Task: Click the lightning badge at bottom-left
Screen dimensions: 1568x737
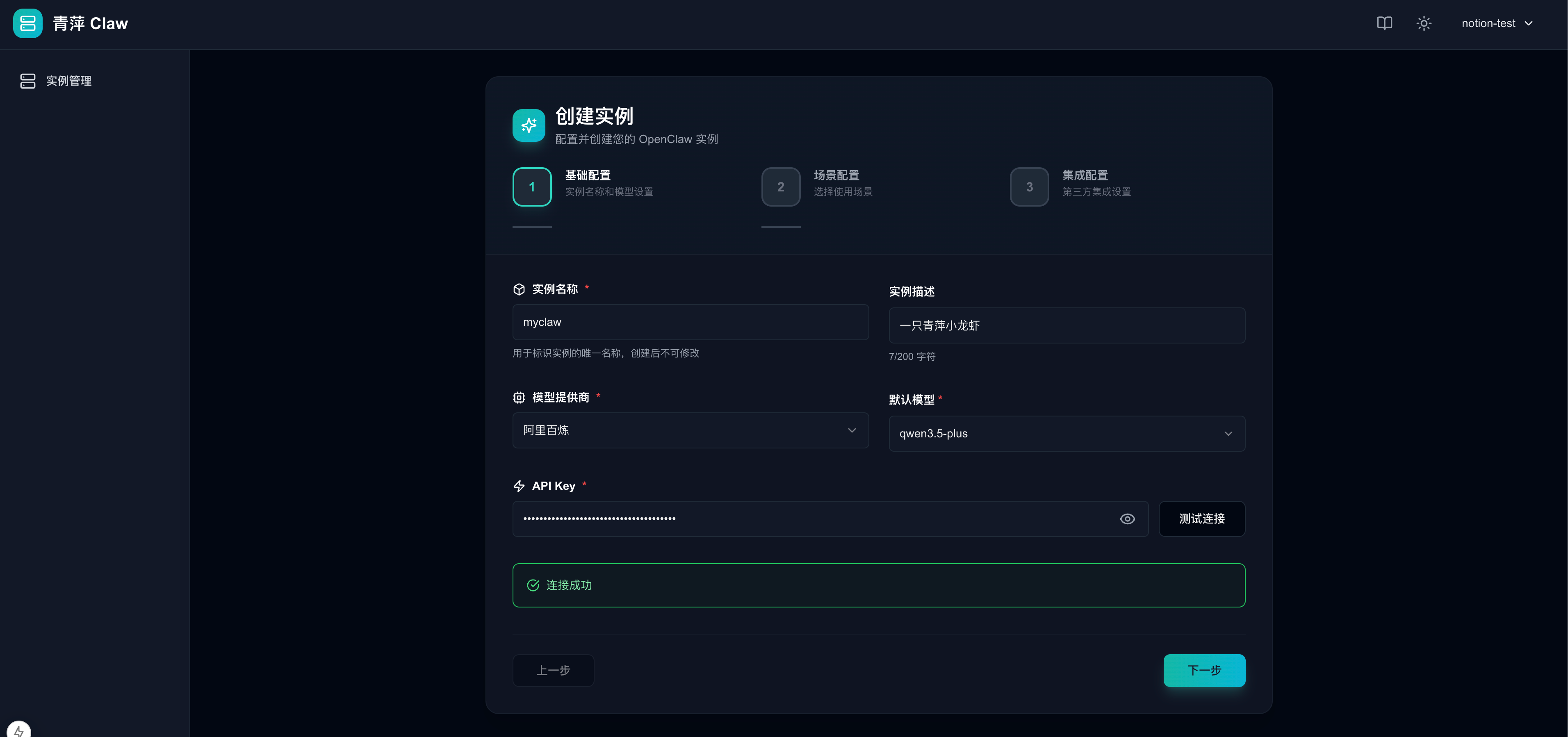Action: pos(18,730)
